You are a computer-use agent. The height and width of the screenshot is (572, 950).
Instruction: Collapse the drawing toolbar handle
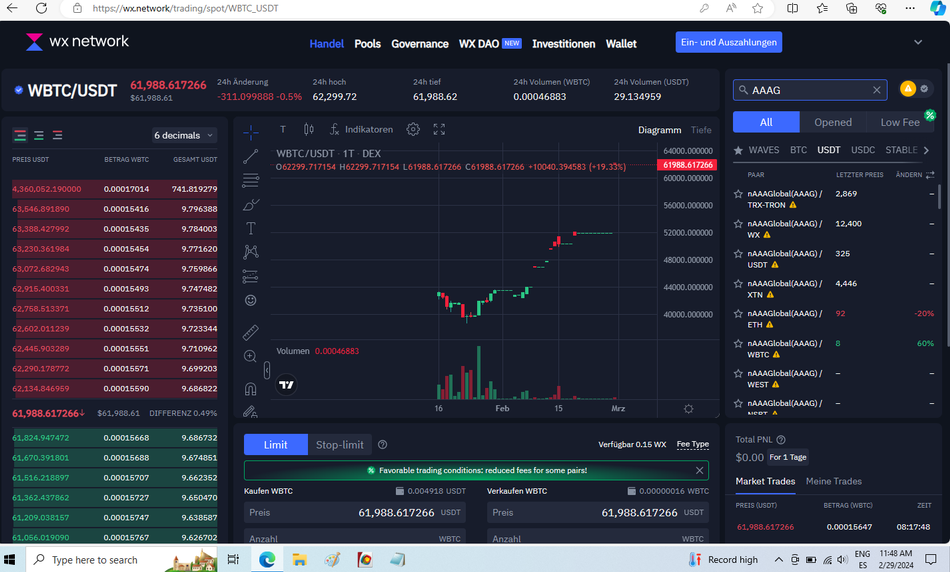[267, 370]
